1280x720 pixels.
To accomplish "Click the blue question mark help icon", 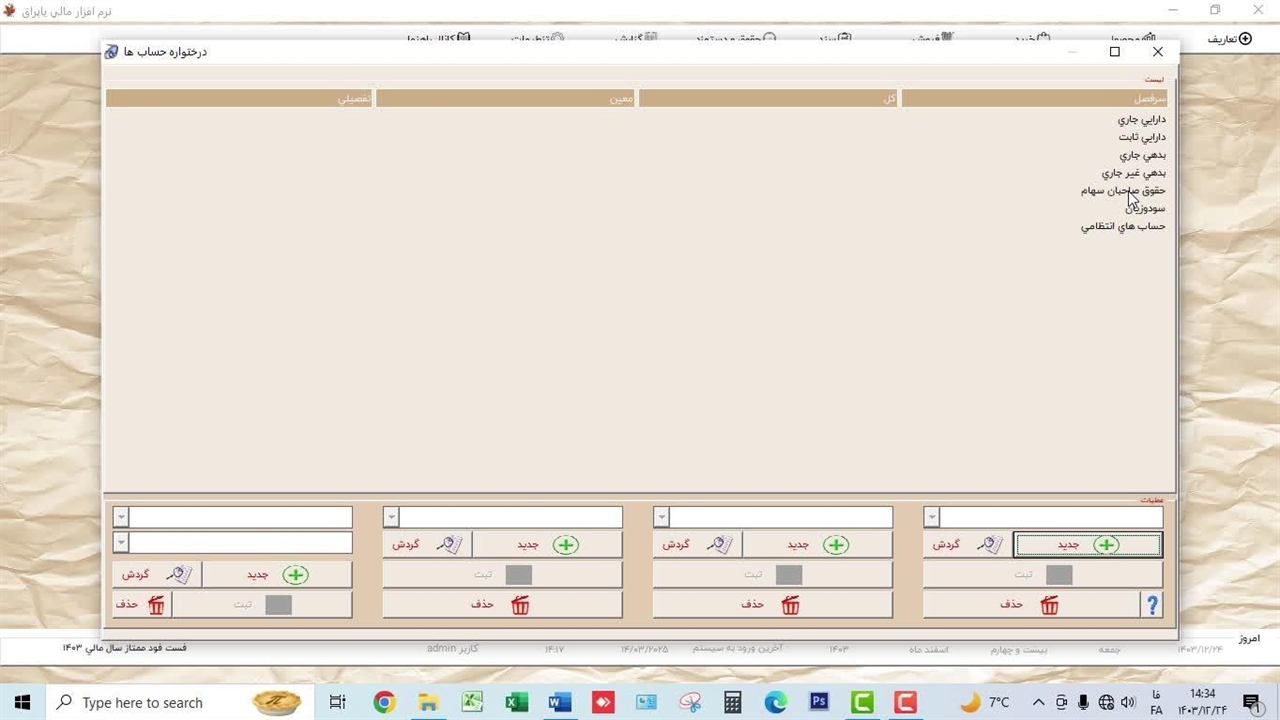I will click(x=1152, y=605).
